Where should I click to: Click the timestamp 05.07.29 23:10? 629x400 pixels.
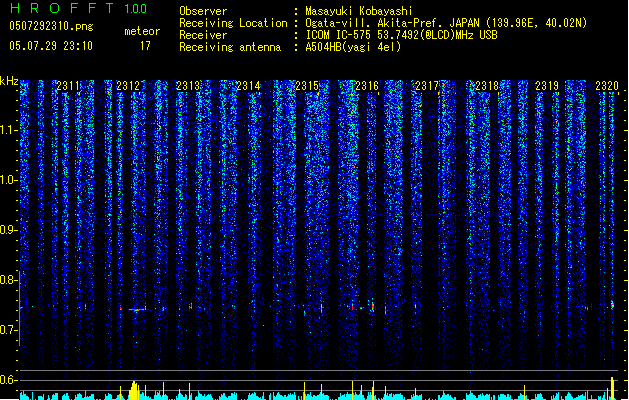(x=51, y=46)
